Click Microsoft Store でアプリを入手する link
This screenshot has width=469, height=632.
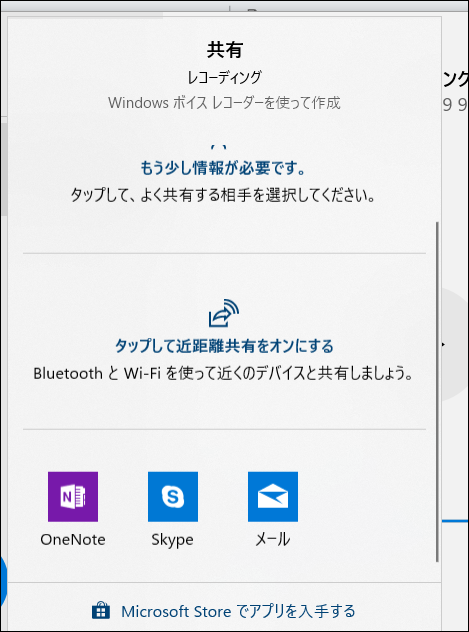tap(238, 611)
